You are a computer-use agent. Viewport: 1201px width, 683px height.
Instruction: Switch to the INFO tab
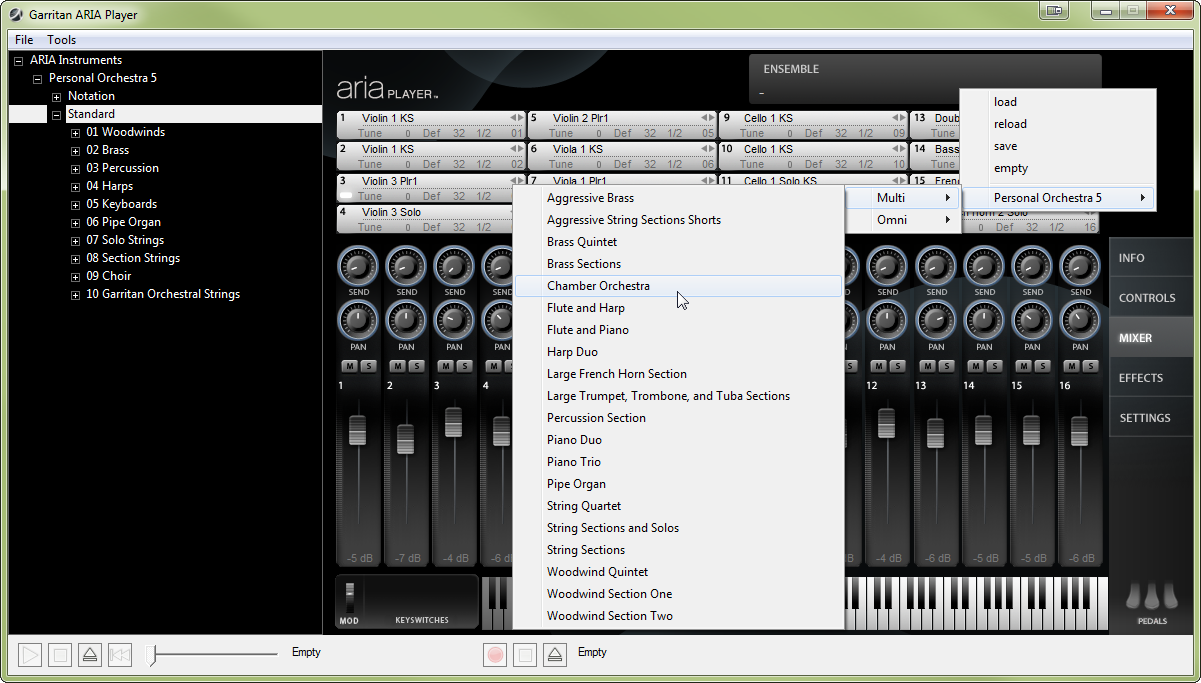(1151, 258)
